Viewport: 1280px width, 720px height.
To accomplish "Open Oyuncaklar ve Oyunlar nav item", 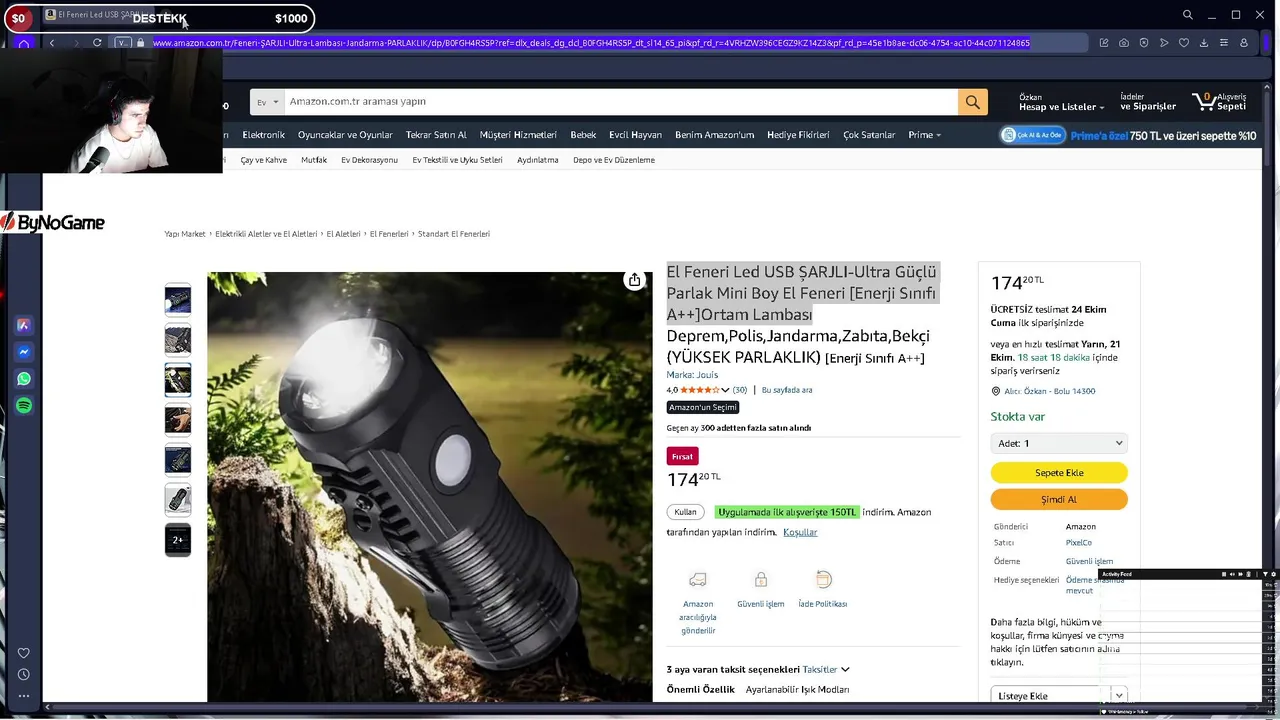I will 345,135.
